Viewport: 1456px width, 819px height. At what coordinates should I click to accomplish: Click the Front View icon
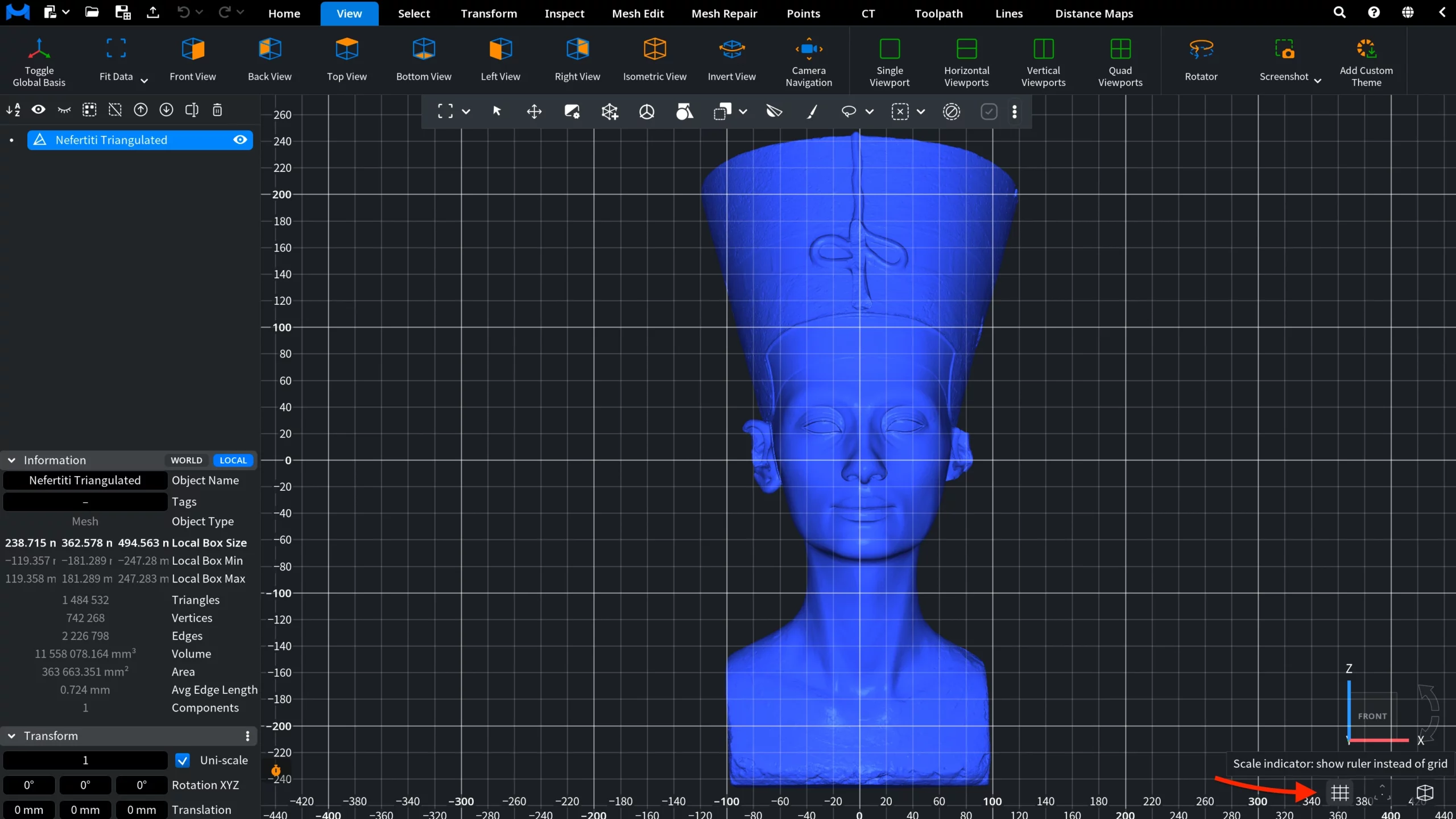tap(193, 49)
